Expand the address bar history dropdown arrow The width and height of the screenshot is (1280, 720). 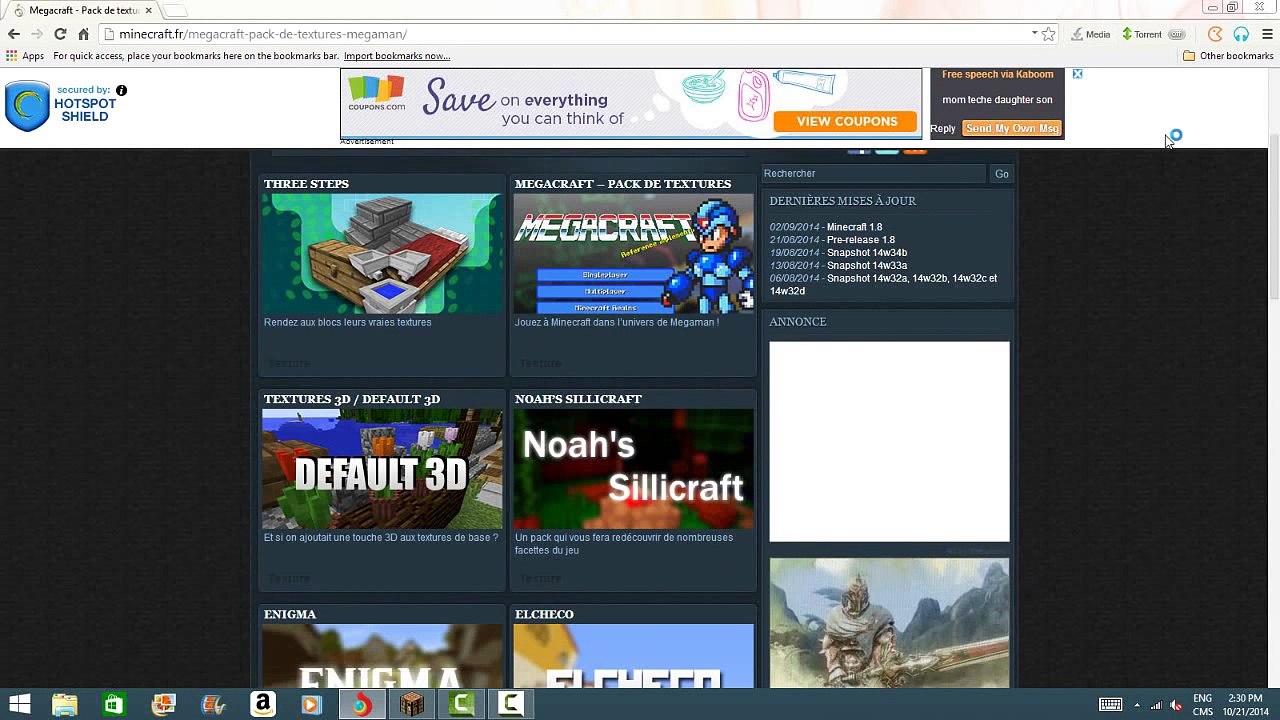pos(1034,34)
